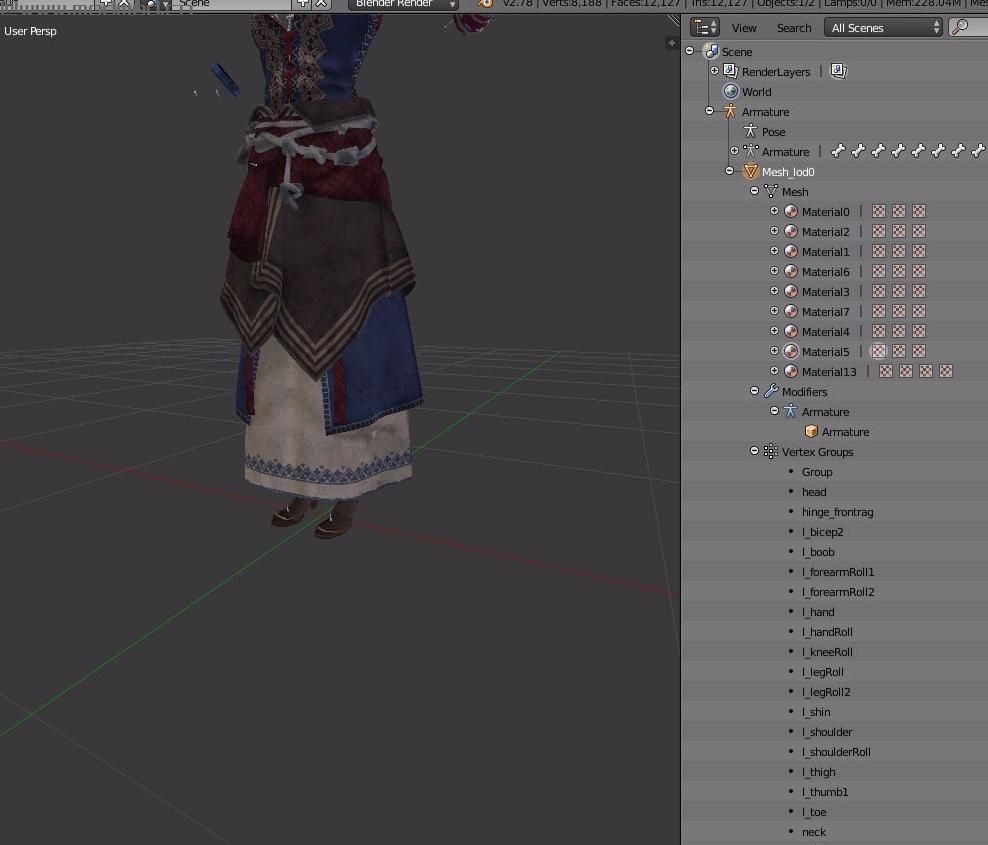Click the render layer icon after RenderLayers separator
The width and height of the screenshot is (988, 845).
tap(838, 71)
